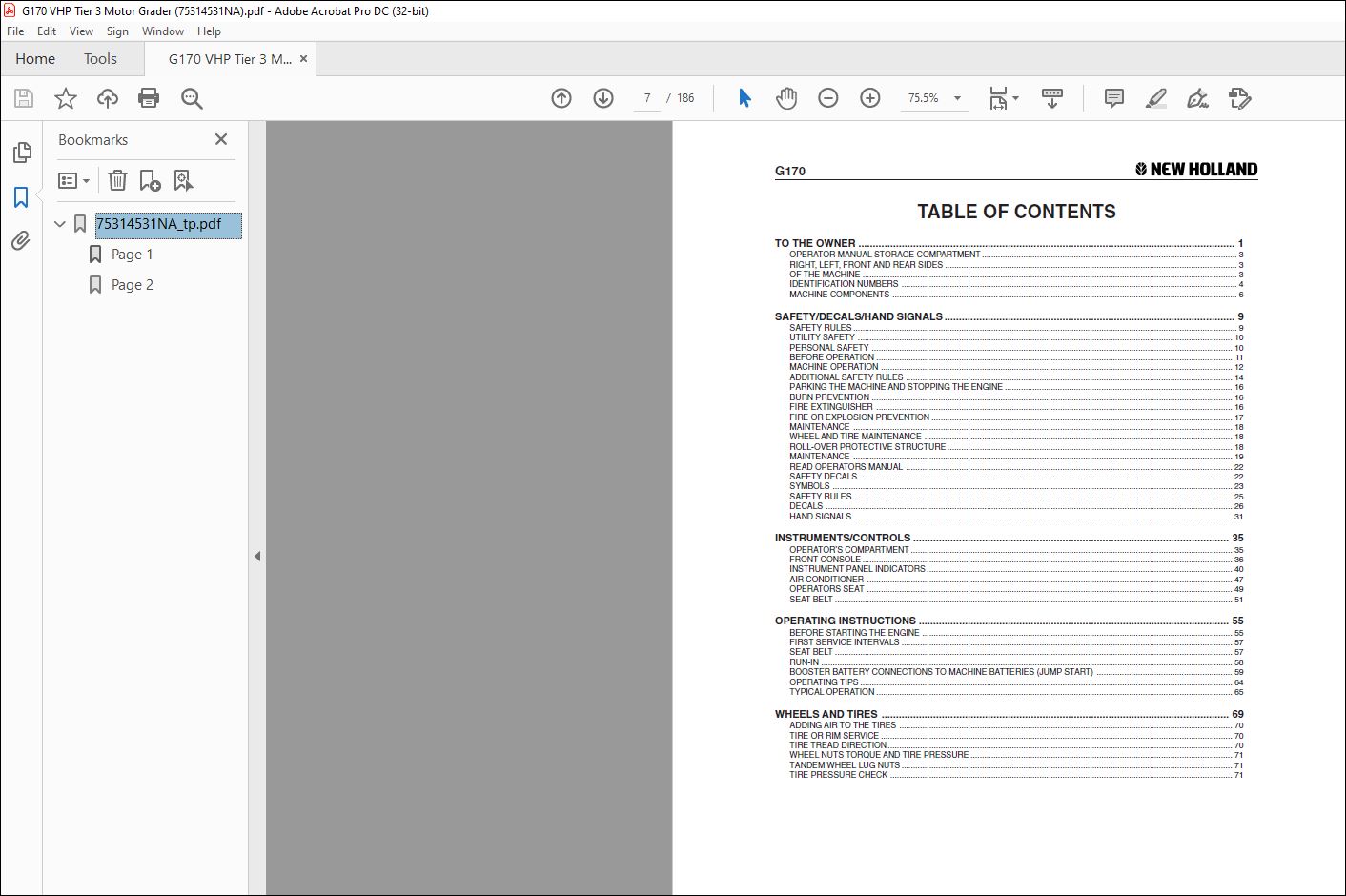Go to previous page with up arrow
1346x896 pixels.
coord(561,98)
